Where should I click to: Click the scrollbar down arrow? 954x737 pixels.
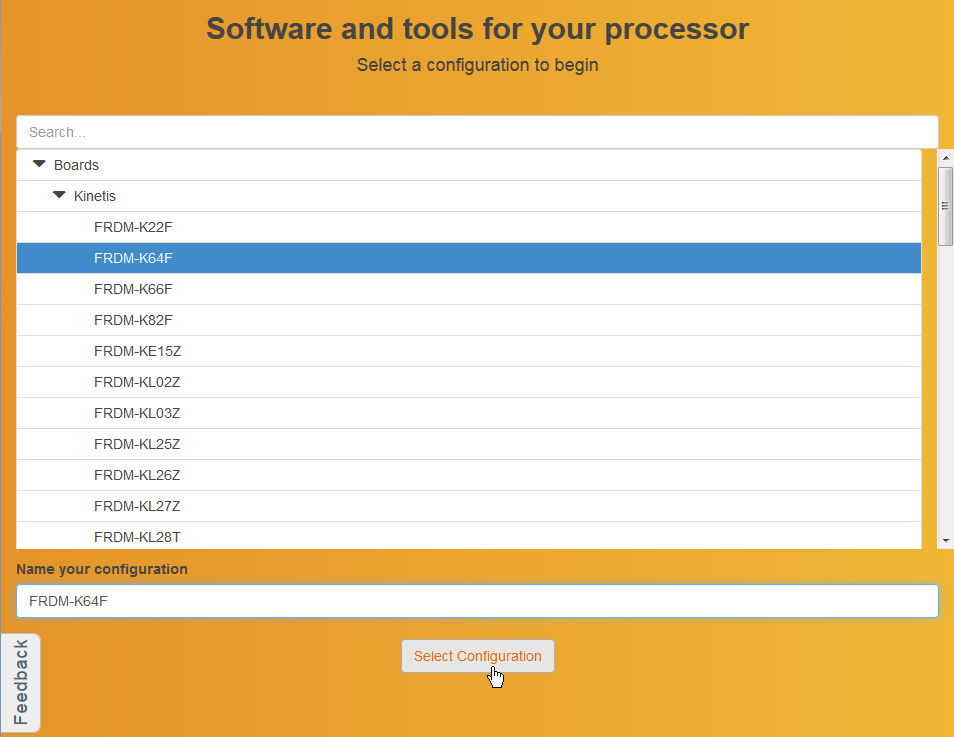(945, 540)
